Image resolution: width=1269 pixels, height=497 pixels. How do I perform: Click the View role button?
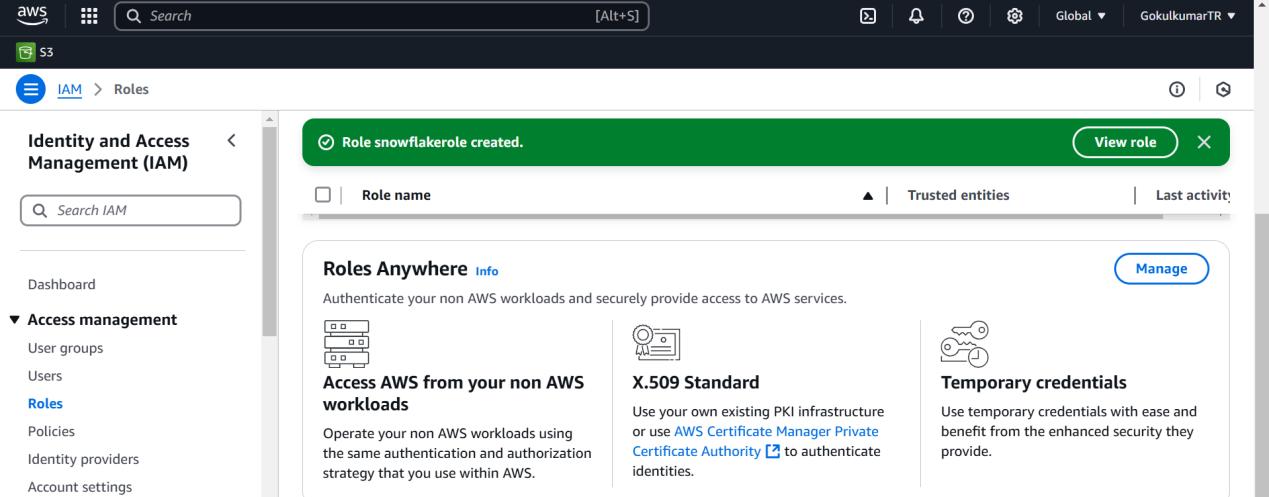pos(1125,142)
